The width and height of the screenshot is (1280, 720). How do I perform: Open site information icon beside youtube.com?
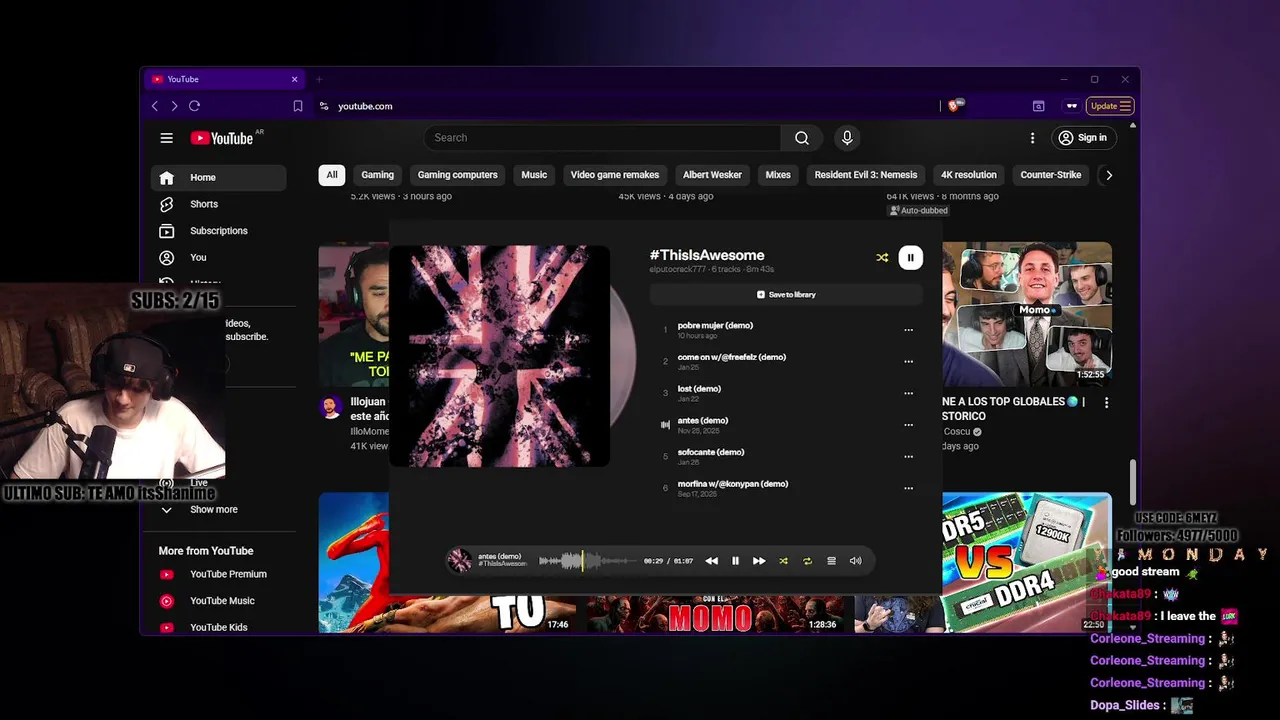323,106
